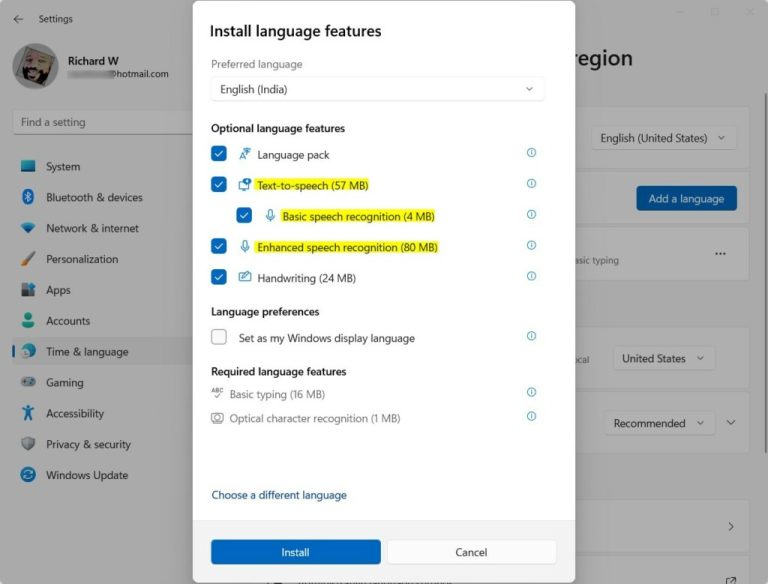Uncheck the Language pack checkbox

[219, 154]
